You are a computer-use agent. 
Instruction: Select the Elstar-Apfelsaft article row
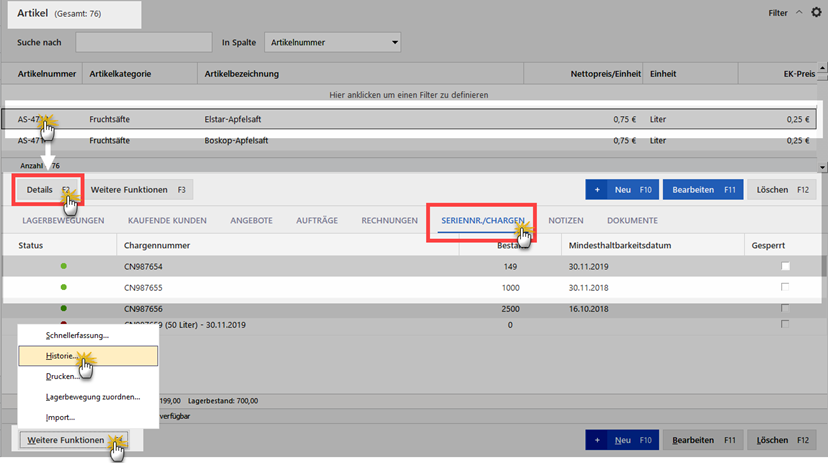pos(409,119)
